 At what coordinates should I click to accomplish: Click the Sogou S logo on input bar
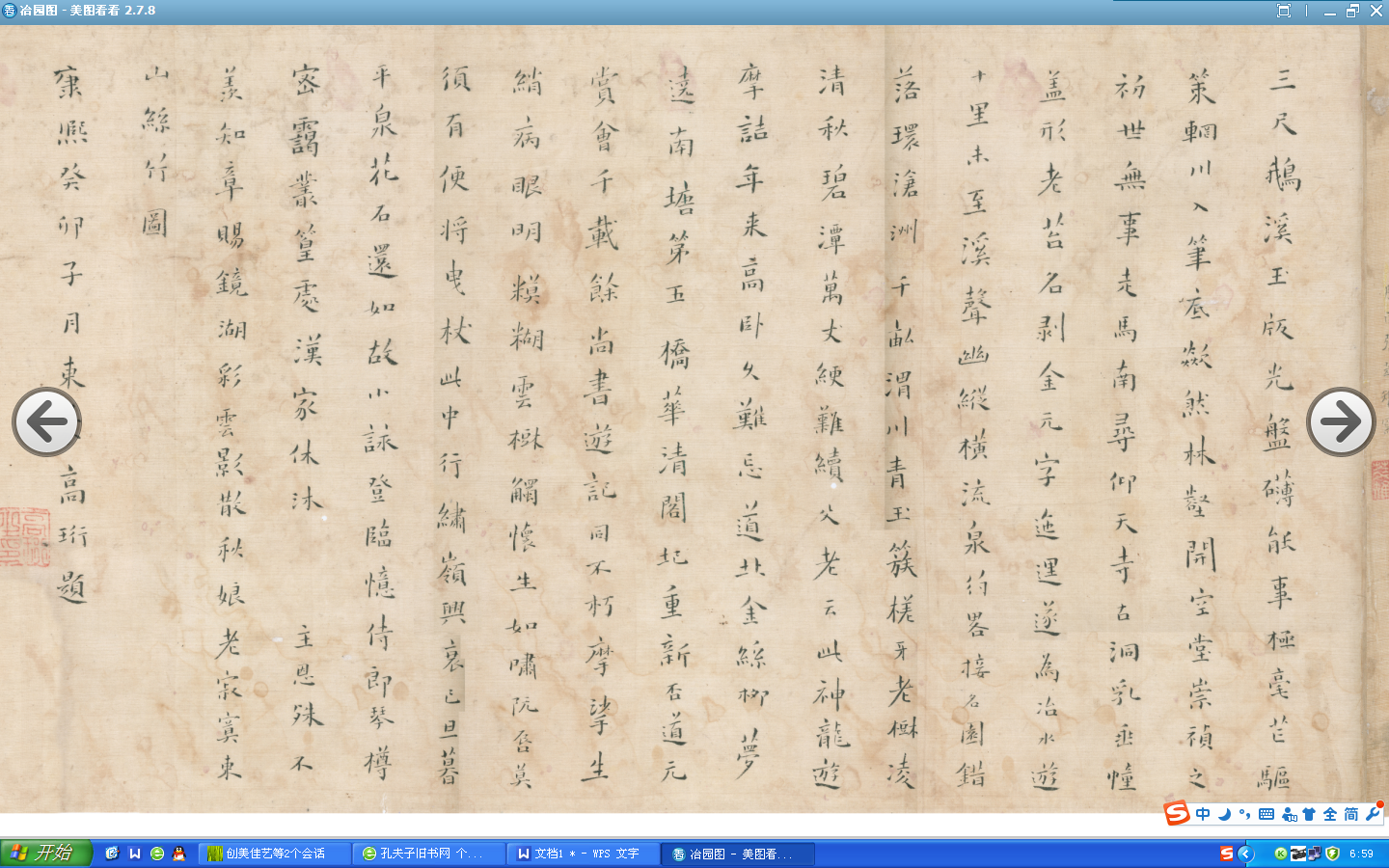click(1177, 813)
